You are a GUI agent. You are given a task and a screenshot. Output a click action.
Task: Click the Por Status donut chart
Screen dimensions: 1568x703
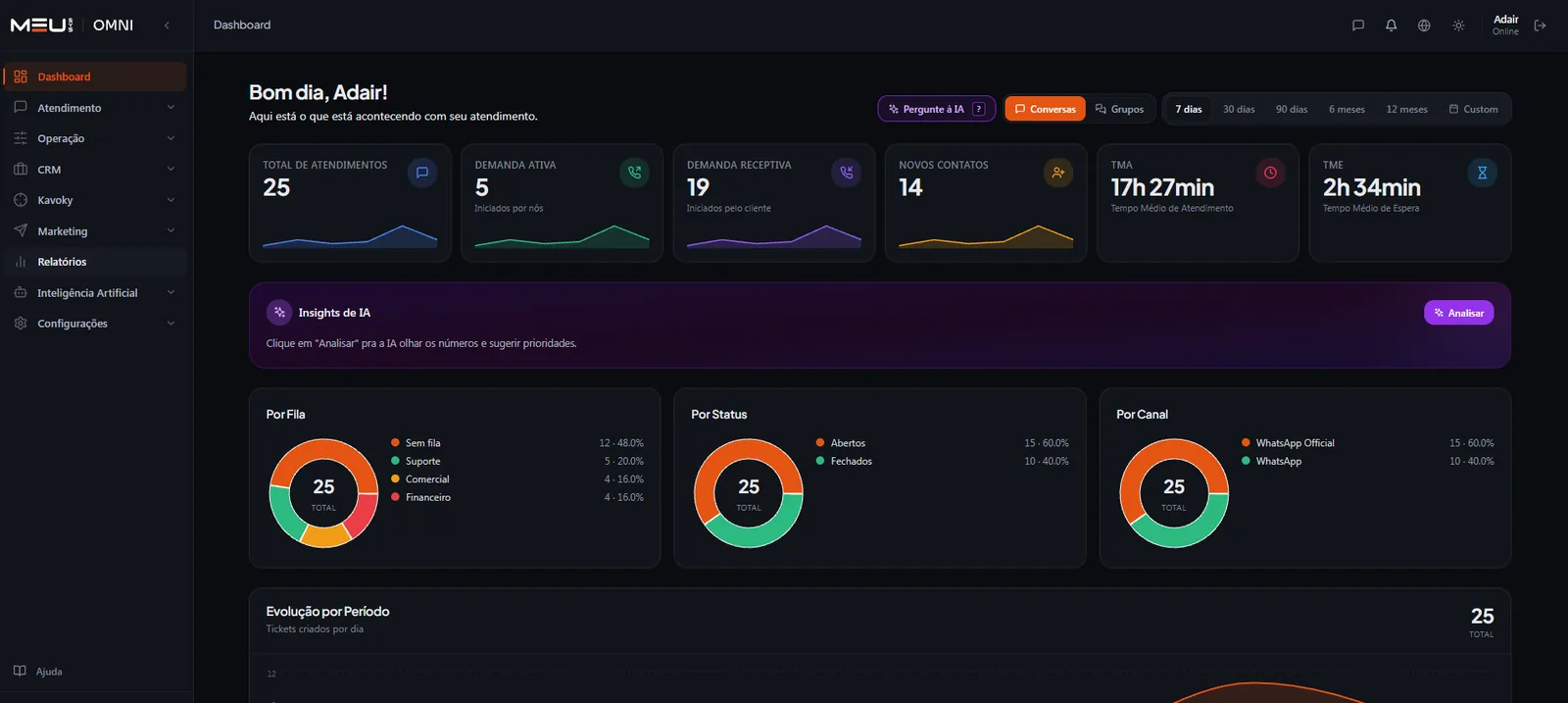point(749,493)
